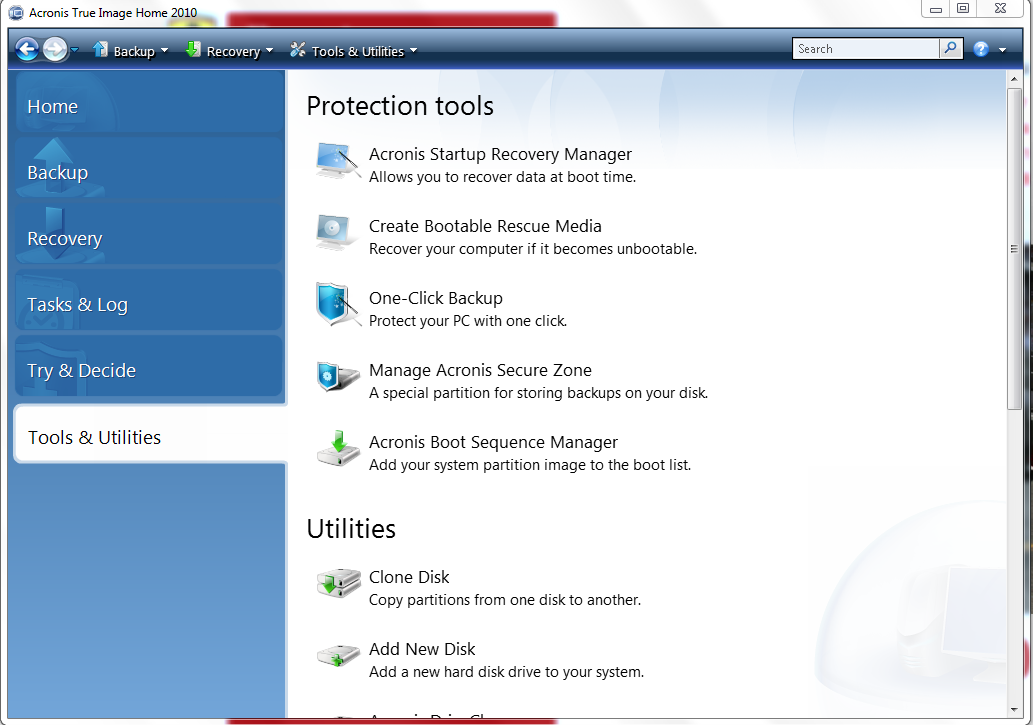Click the Forward navigation arrow icon
This screenshot has width=1033, height=725.
(55, 49)
